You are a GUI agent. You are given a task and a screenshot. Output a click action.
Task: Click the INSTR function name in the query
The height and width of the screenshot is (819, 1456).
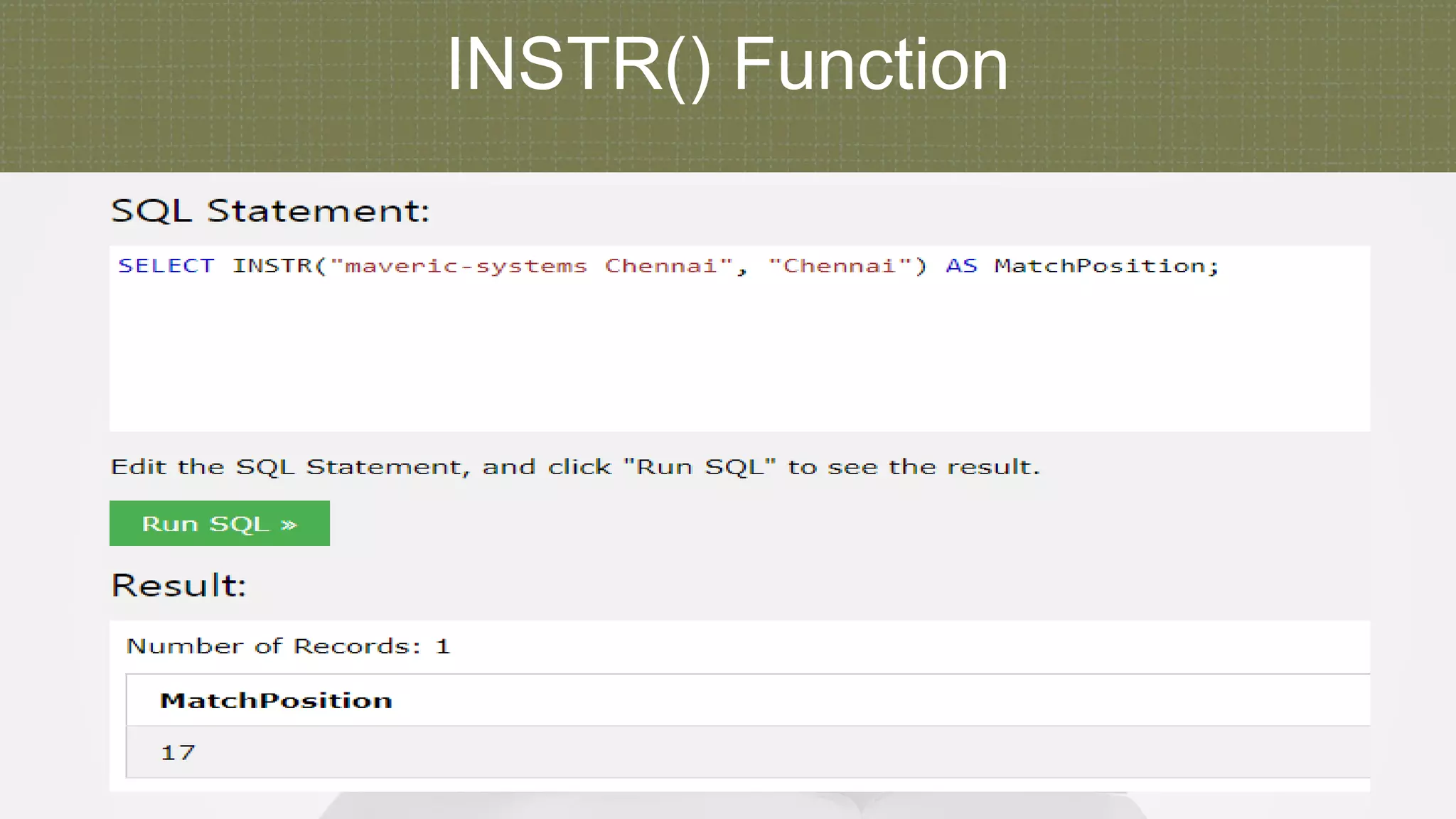coord(272,266)
